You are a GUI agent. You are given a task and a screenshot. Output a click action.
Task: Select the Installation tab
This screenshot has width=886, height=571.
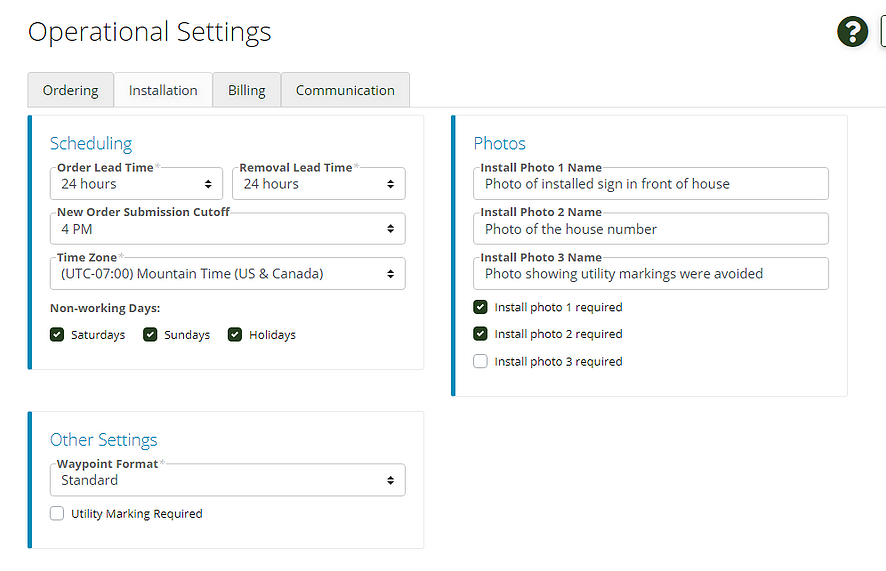tap(163, 90)
